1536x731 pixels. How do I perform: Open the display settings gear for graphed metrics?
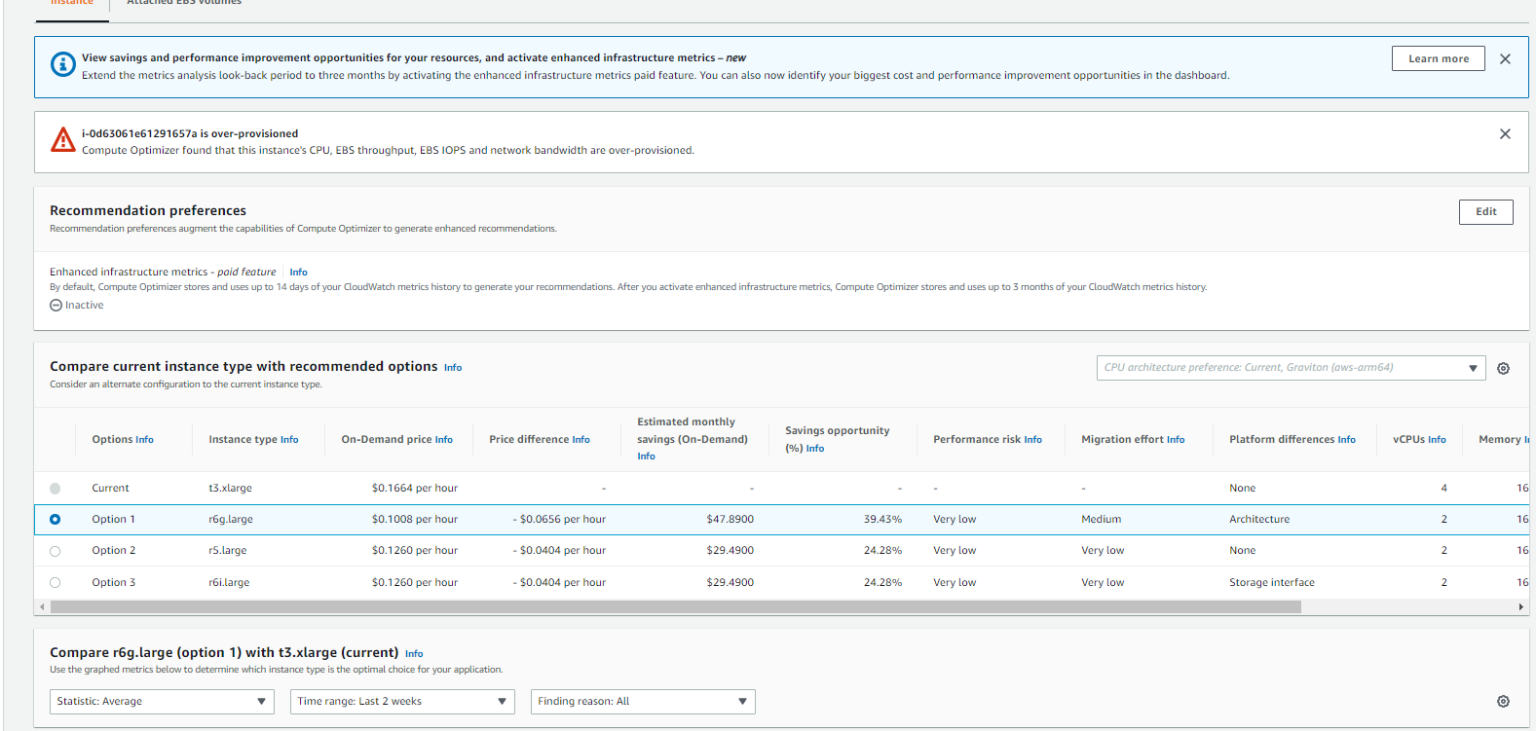(1503, 701)
